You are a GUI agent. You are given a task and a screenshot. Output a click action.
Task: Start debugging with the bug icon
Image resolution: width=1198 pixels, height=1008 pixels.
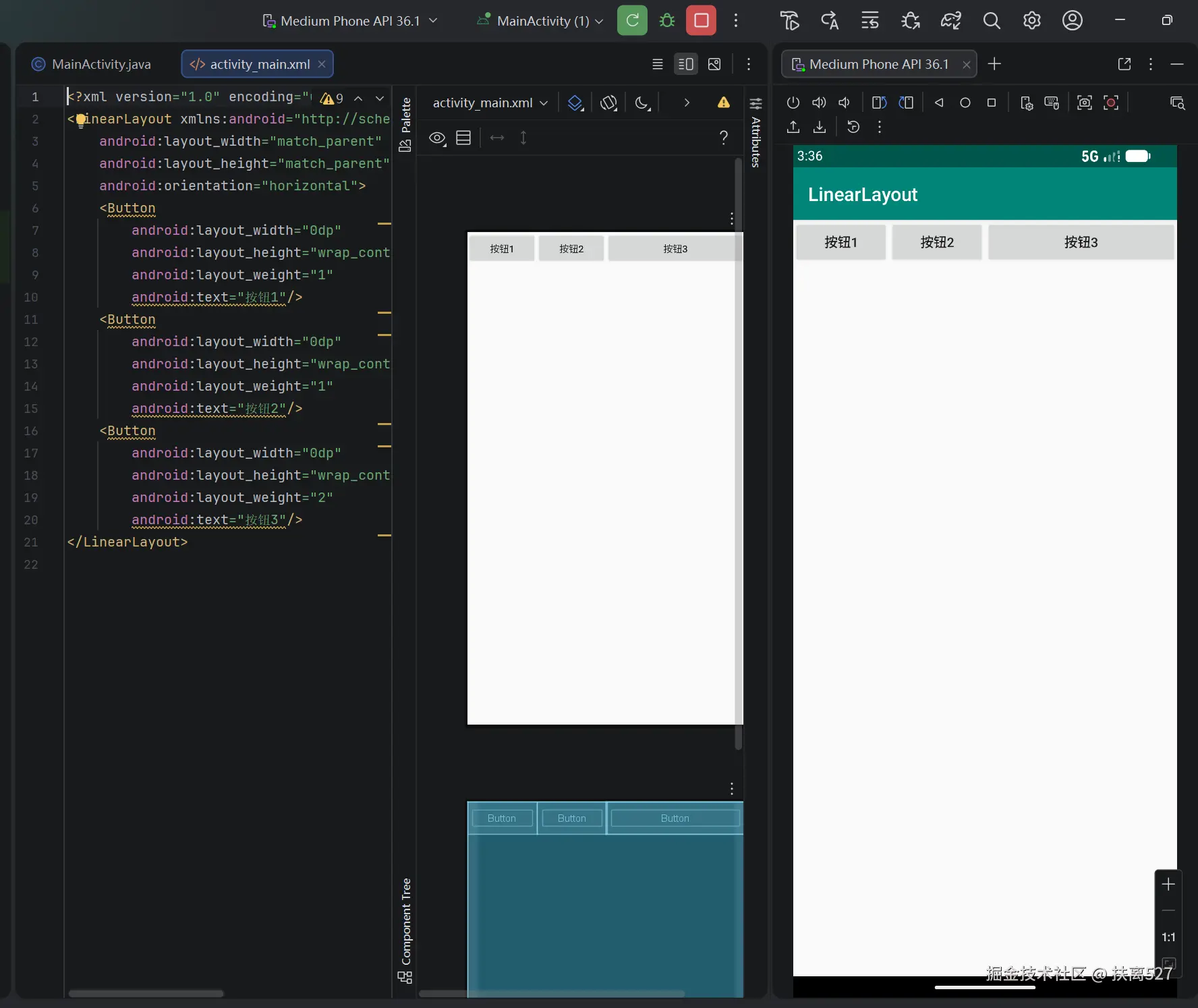[x=667, y=20]
